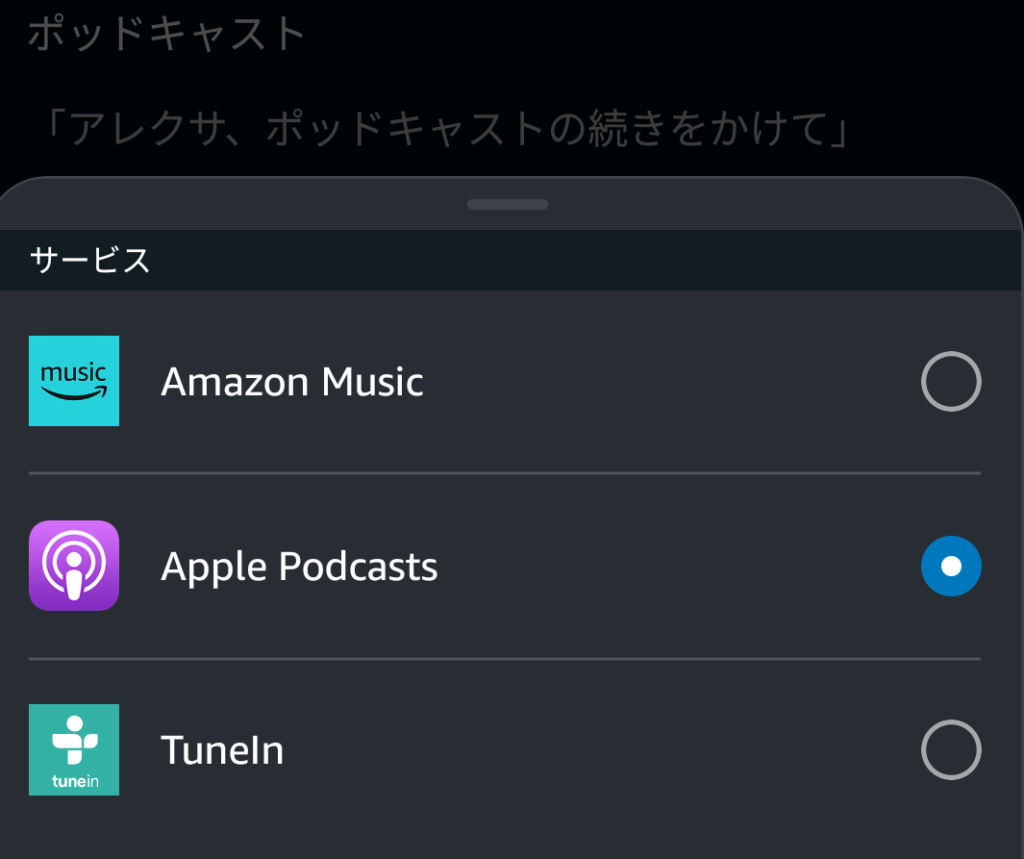Click the Amazon Music service label
Image resolution: width=1024 pixels, height=859 pixels.
coord(292,381)
